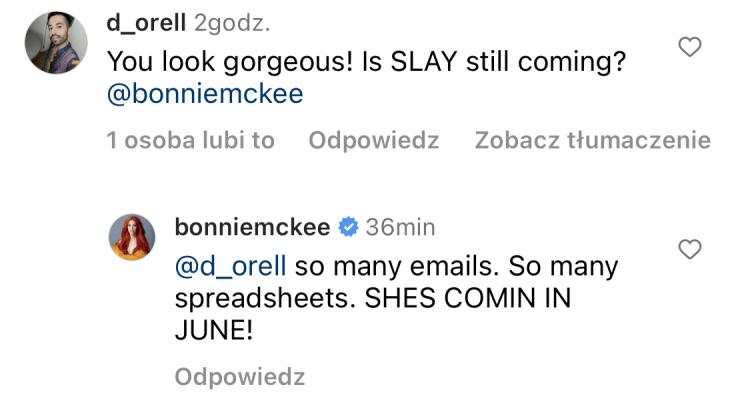Open bonniemckee's red-haired profile avatar
This screenshot has height=409, width=750.
[x=132, y=237]
